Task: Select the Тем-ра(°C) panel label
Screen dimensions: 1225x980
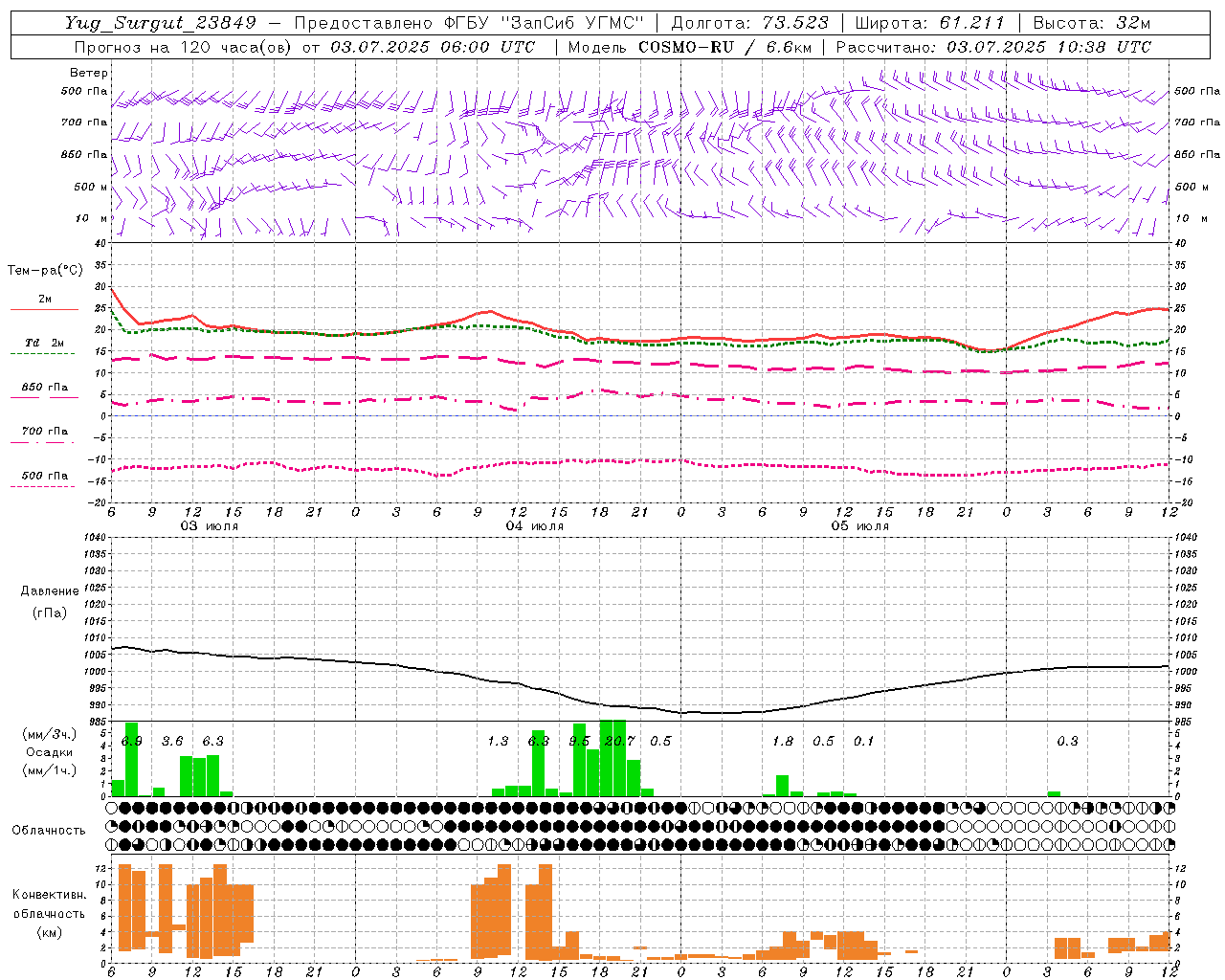Action: tap(45, 271)
